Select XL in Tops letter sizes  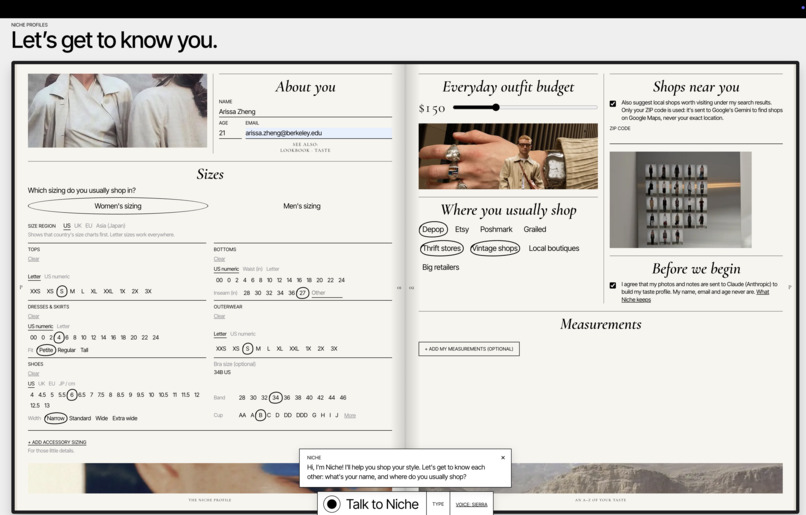tap(94, 291)
